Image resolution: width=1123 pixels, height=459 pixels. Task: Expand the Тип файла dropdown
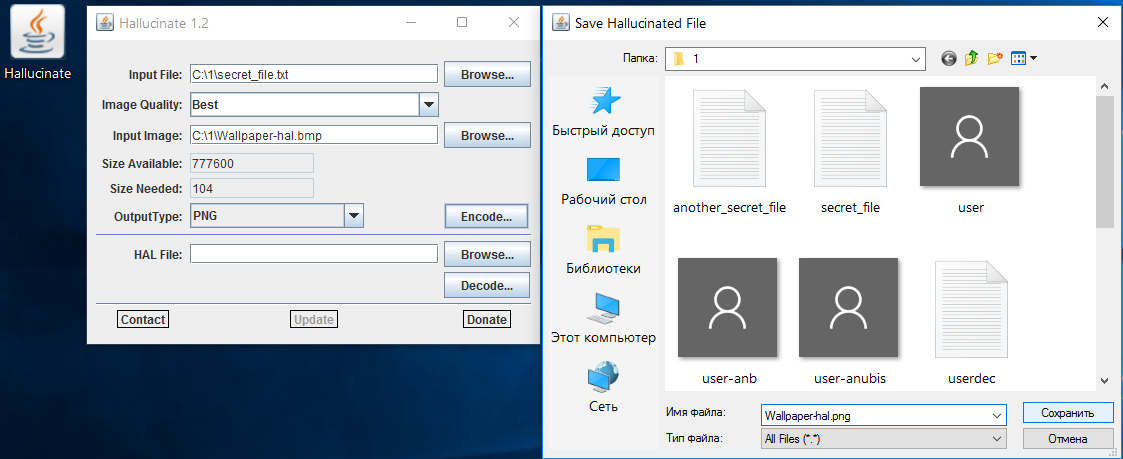(996, 438)
